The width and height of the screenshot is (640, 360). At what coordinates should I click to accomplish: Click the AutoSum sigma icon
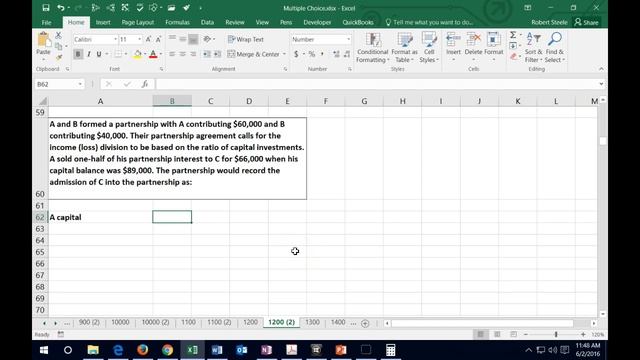point(513,35)
